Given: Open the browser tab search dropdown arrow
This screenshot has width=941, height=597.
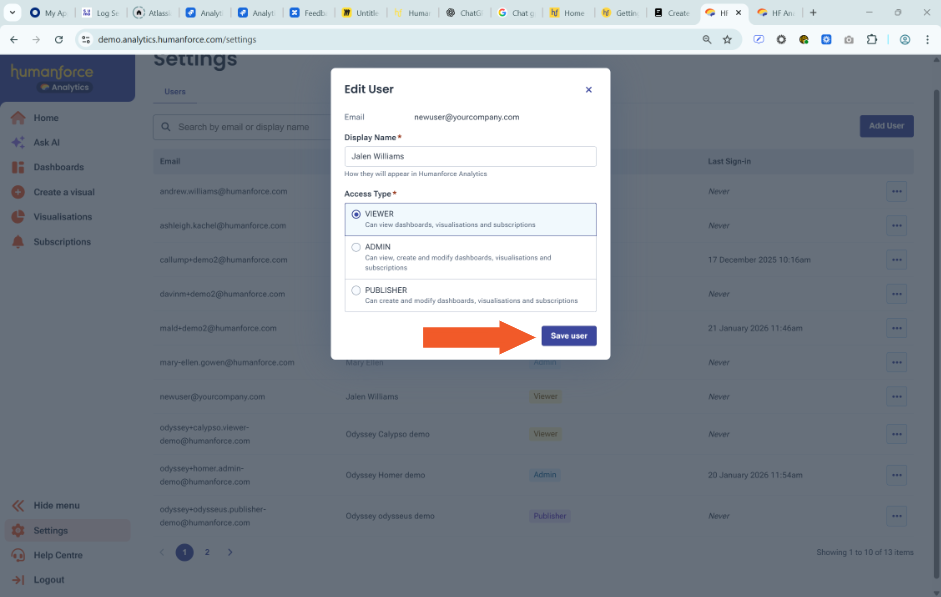Looking at the screenshot, I should 12,13.
